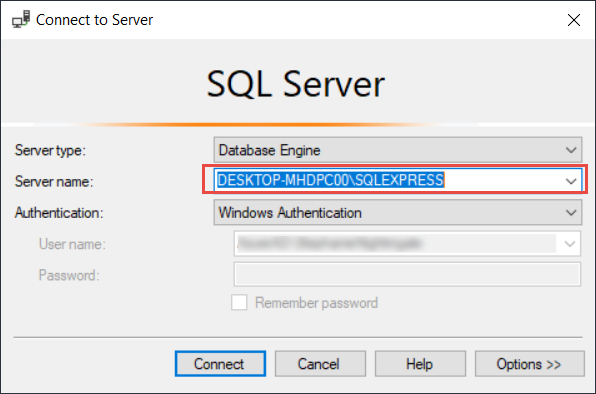
Task: Click inside the Password field
Action: coord(407,274)
